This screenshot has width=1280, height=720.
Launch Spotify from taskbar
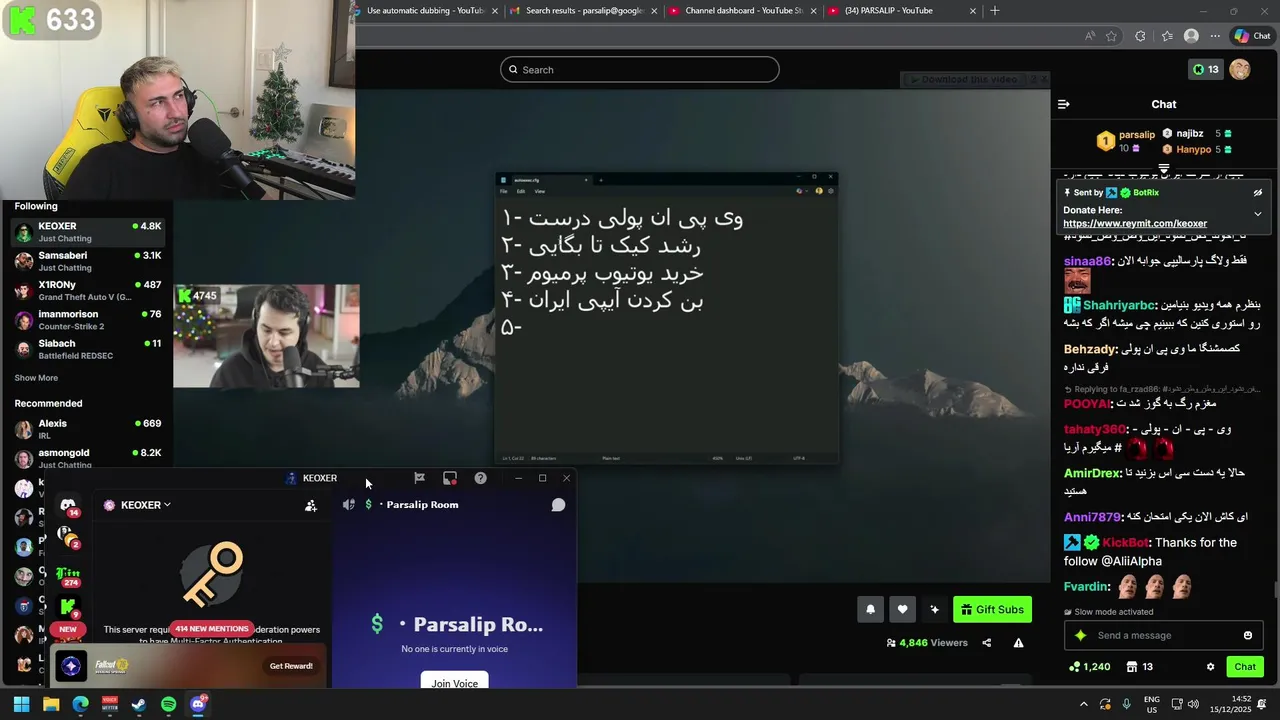coord(168,704)
